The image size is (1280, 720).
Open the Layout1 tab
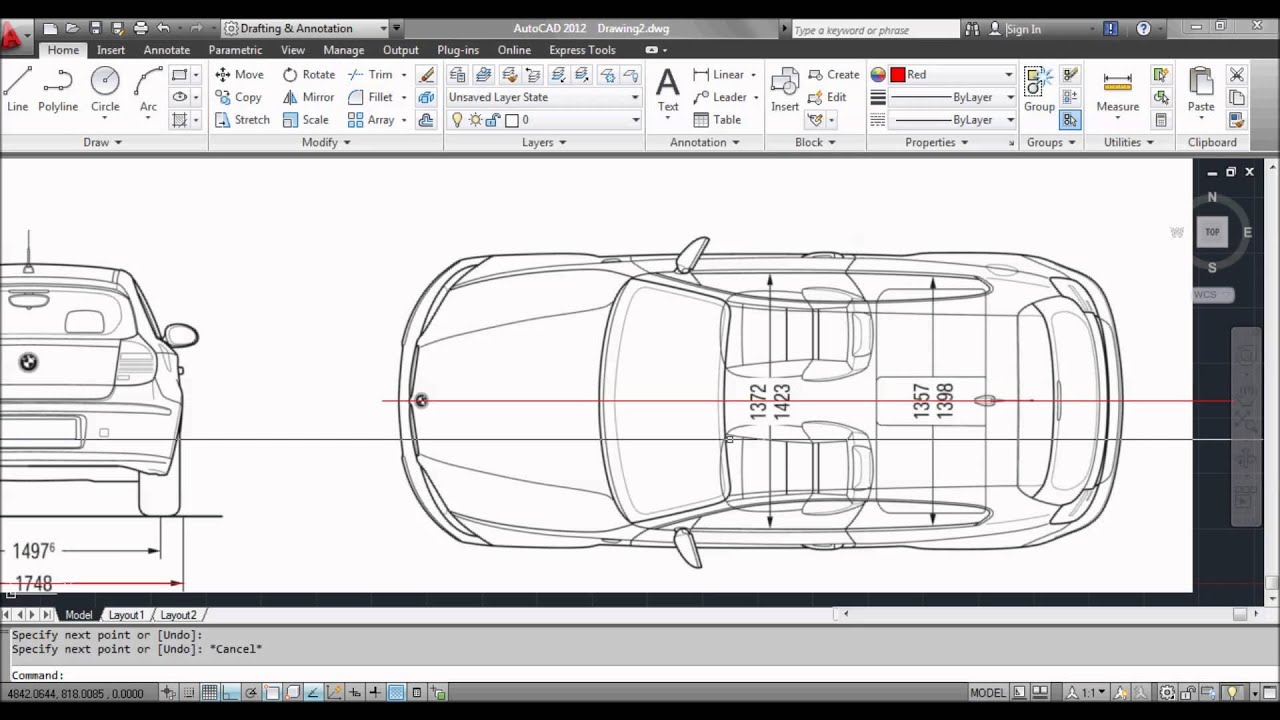pyautogui.click(x=126, y=615)
